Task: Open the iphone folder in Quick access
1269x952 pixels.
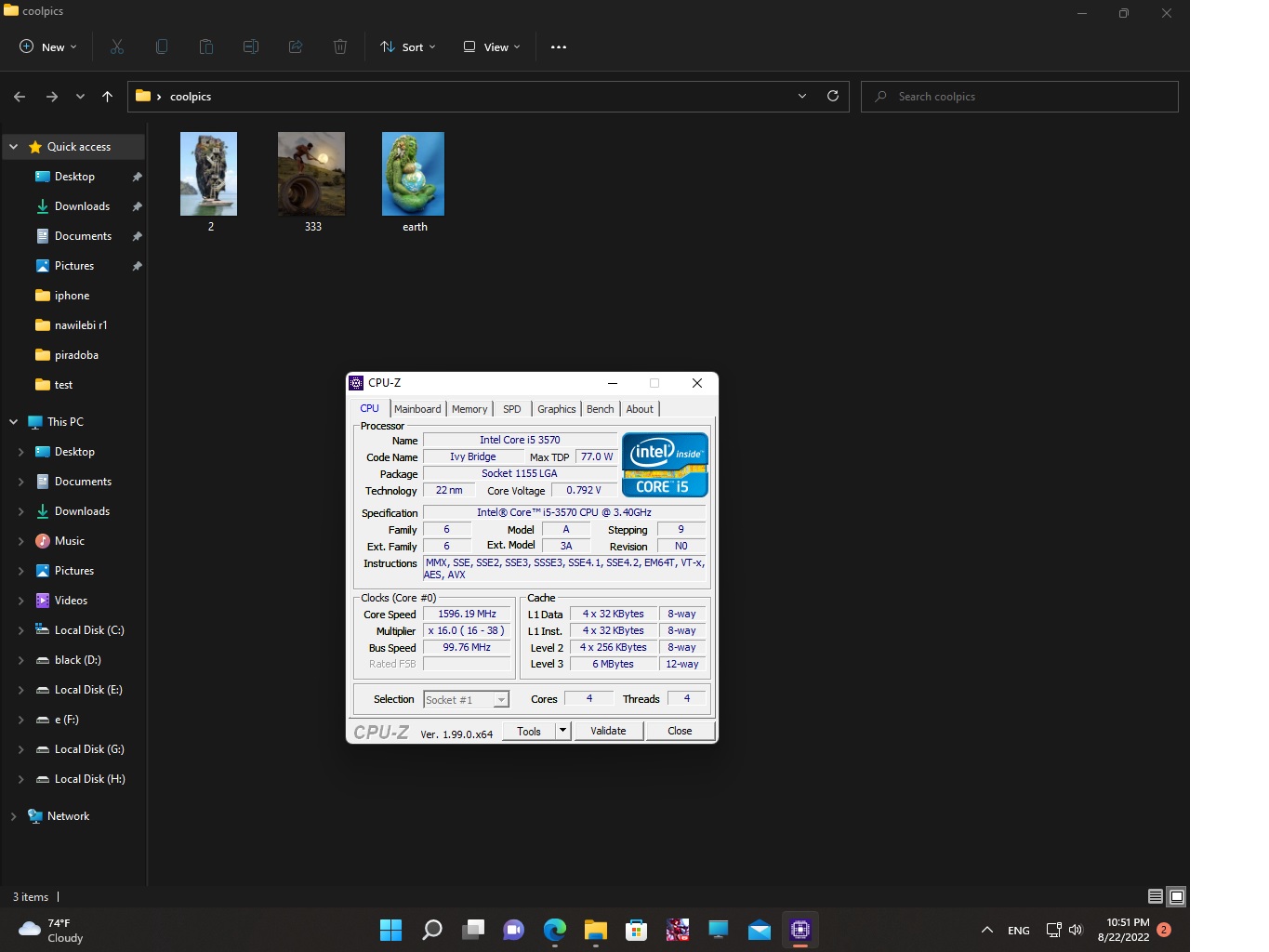Action: click(x=72, y=296)
